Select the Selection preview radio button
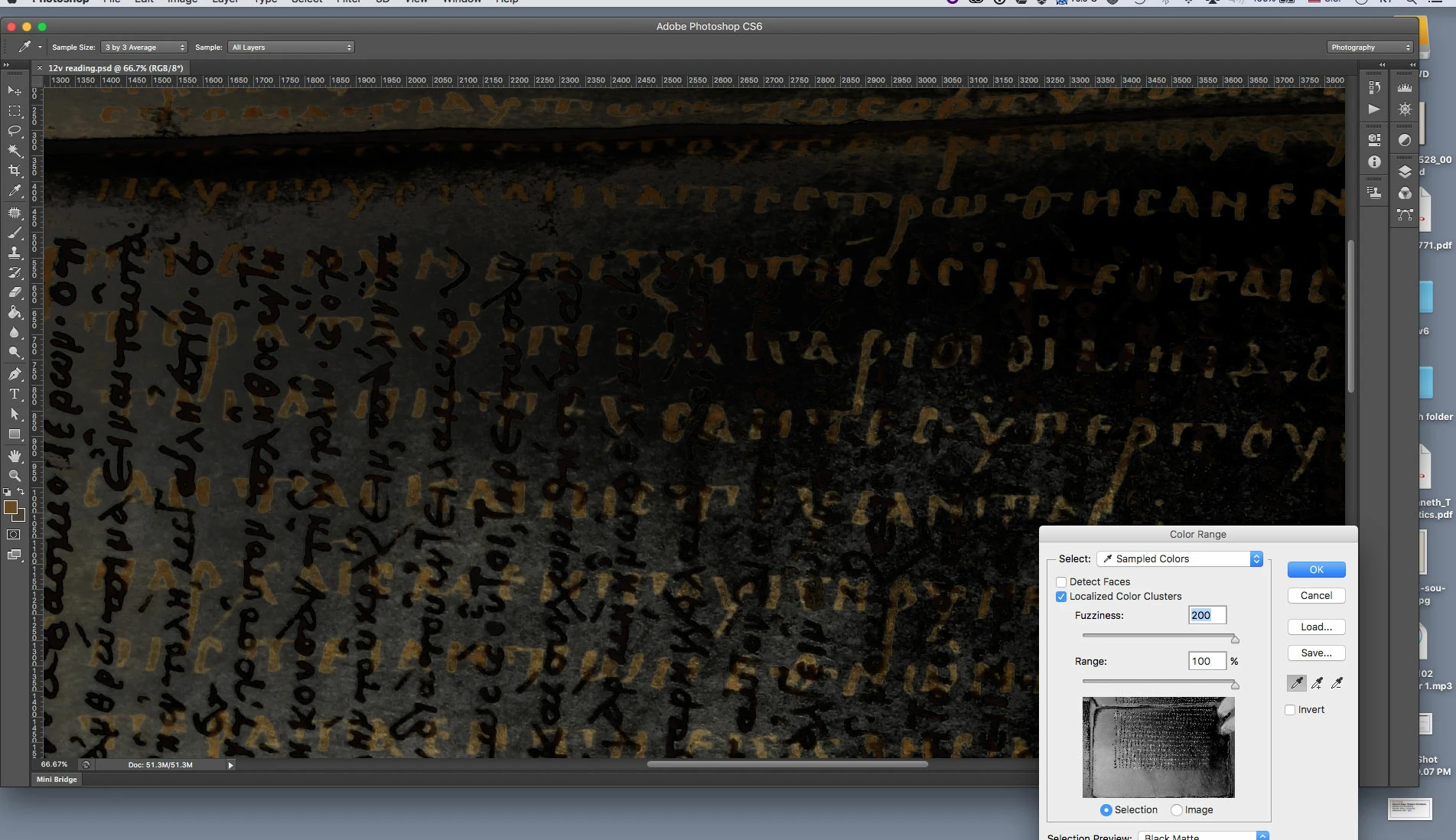 [1106, 810]
